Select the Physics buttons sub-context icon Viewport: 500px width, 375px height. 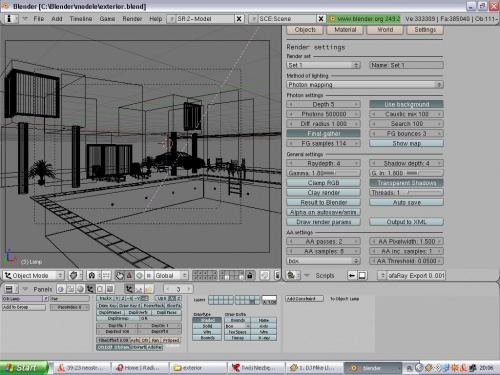[x=139, y=289]
